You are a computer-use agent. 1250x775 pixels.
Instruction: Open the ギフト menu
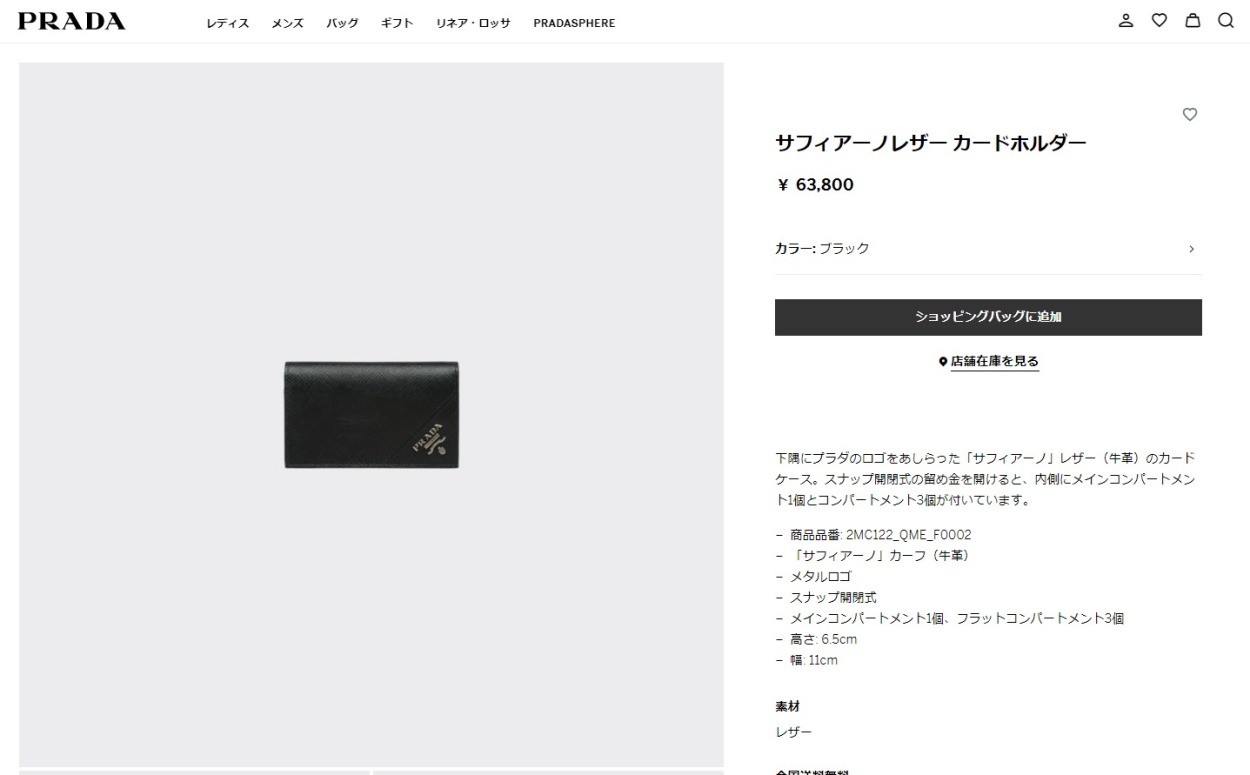(x=397, y=23)
